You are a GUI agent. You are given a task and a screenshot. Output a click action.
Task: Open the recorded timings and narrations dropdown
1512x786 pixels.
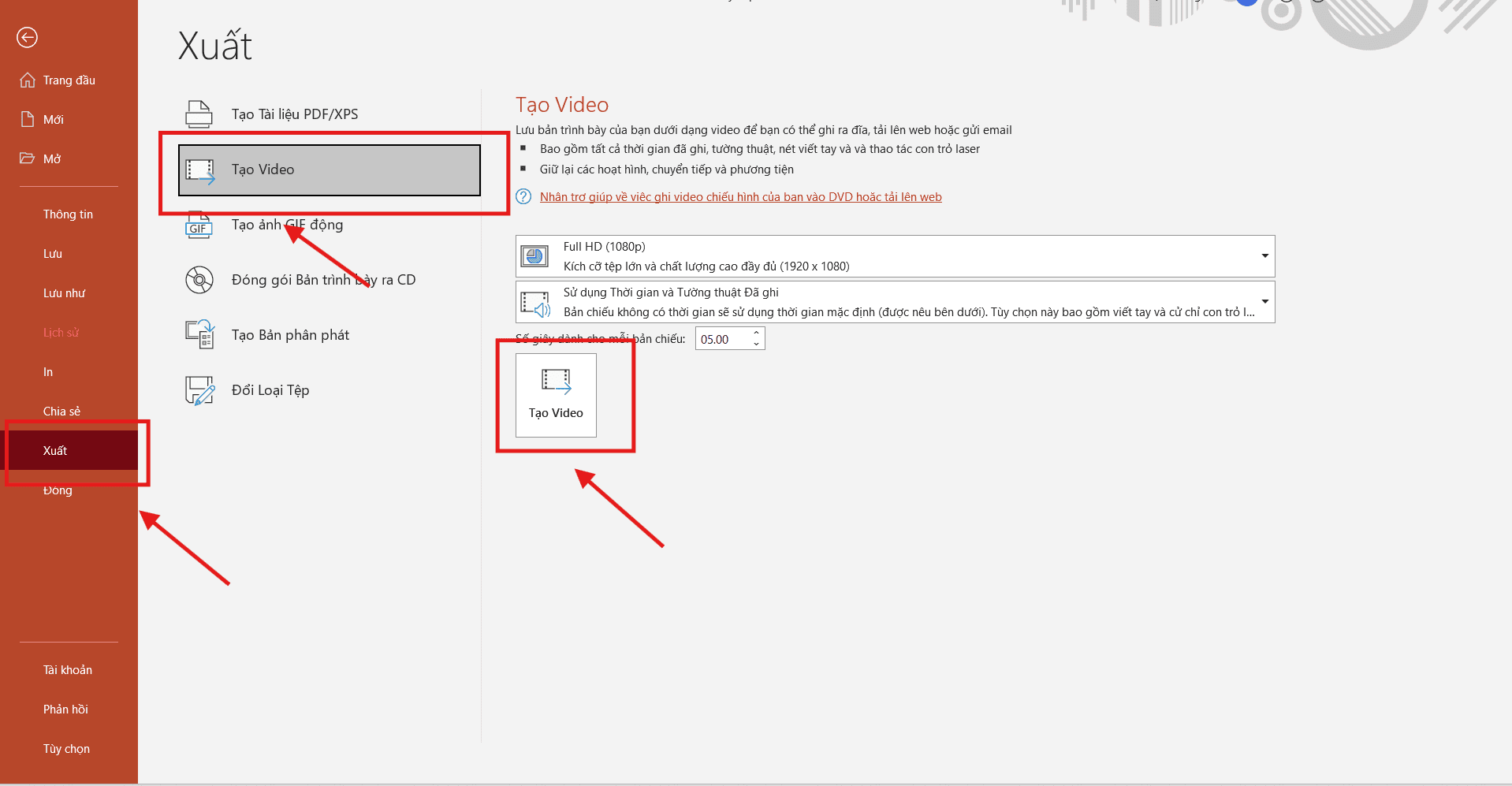pos(1264,302)
